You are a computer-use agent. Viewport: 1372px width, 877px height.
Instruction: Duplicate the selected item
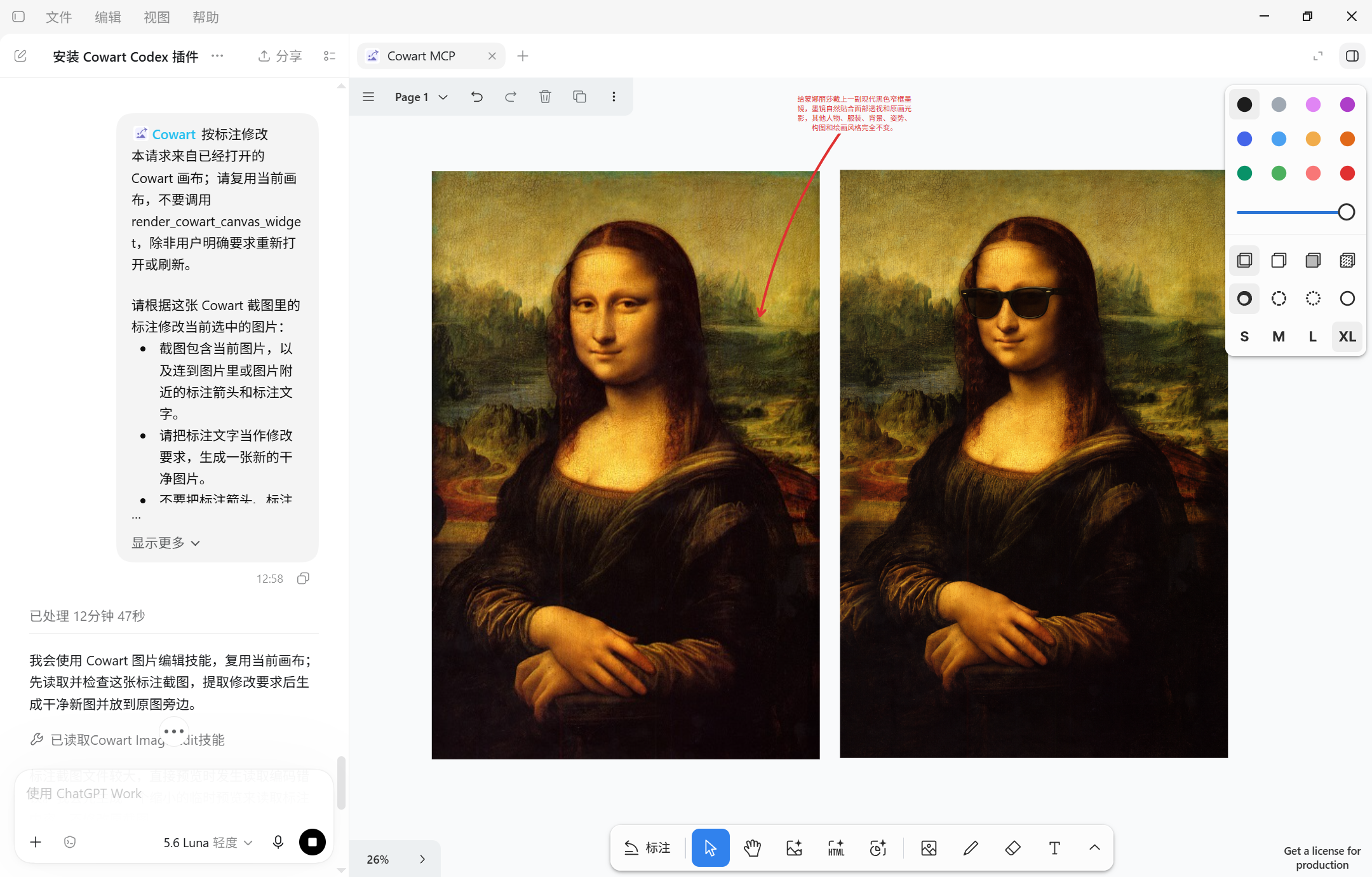[579, 97]
